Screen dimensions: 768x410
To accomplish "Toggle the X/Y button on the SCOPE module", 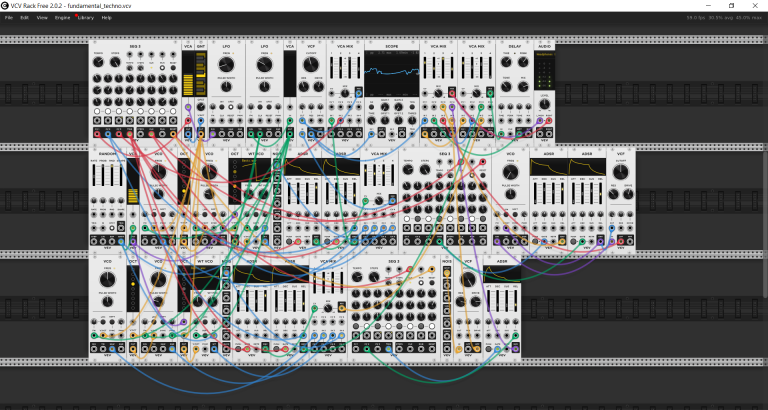I will click(371, 107).
